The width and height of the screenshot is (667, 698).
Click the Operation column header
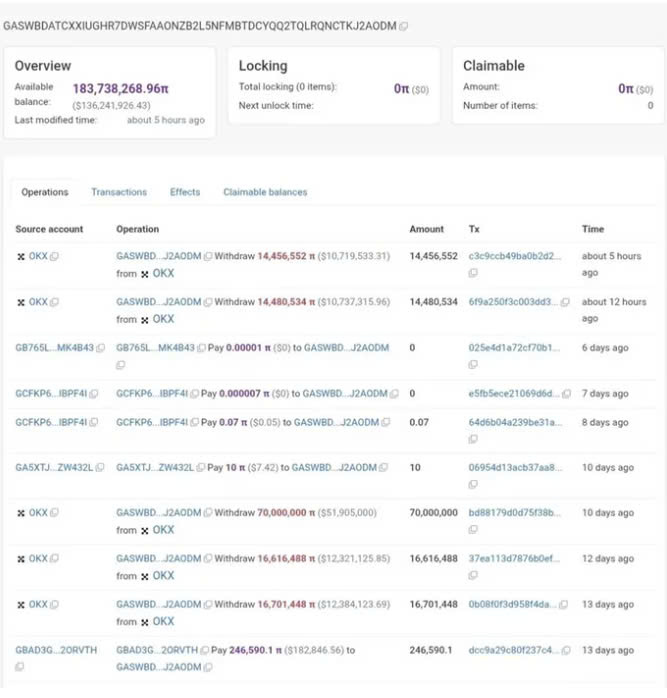tap(138, 229)
